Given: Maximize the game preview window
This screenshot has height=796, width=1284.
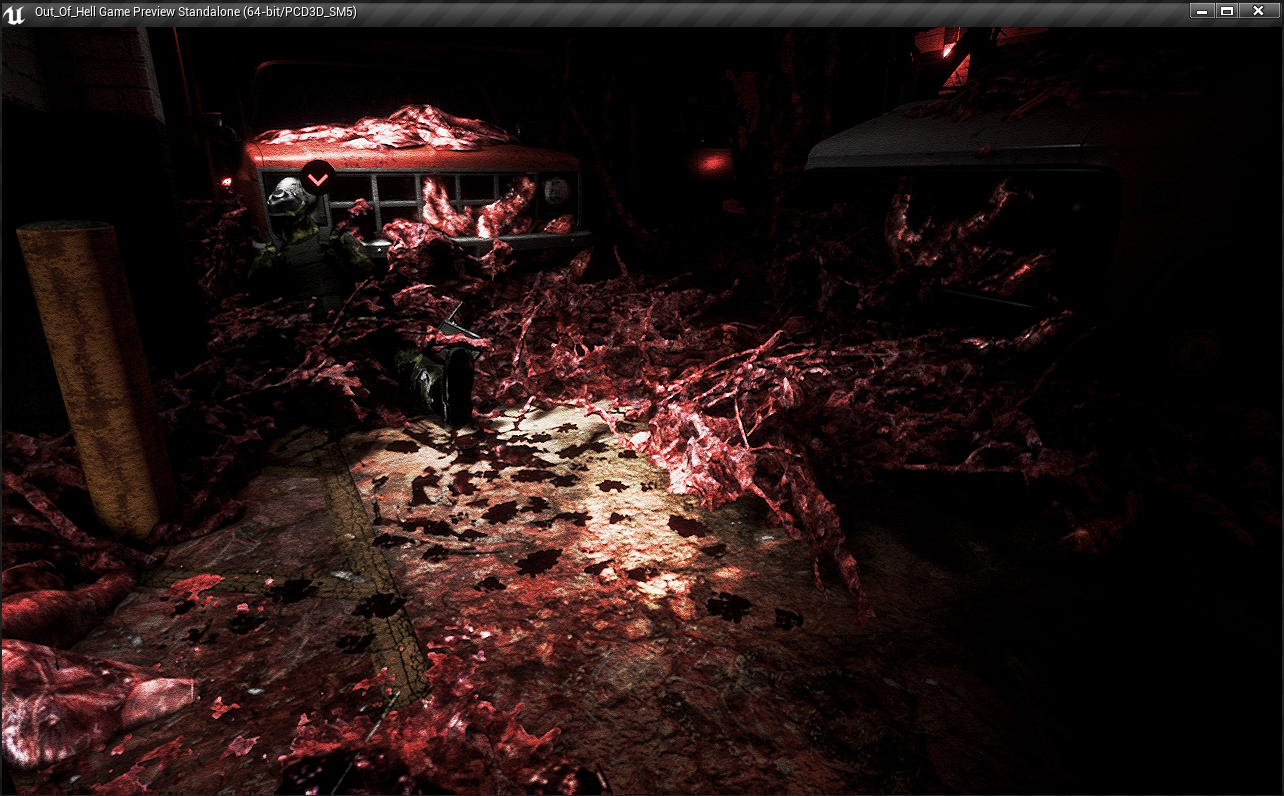Looking at the screenshot, I should (1227, 11).
